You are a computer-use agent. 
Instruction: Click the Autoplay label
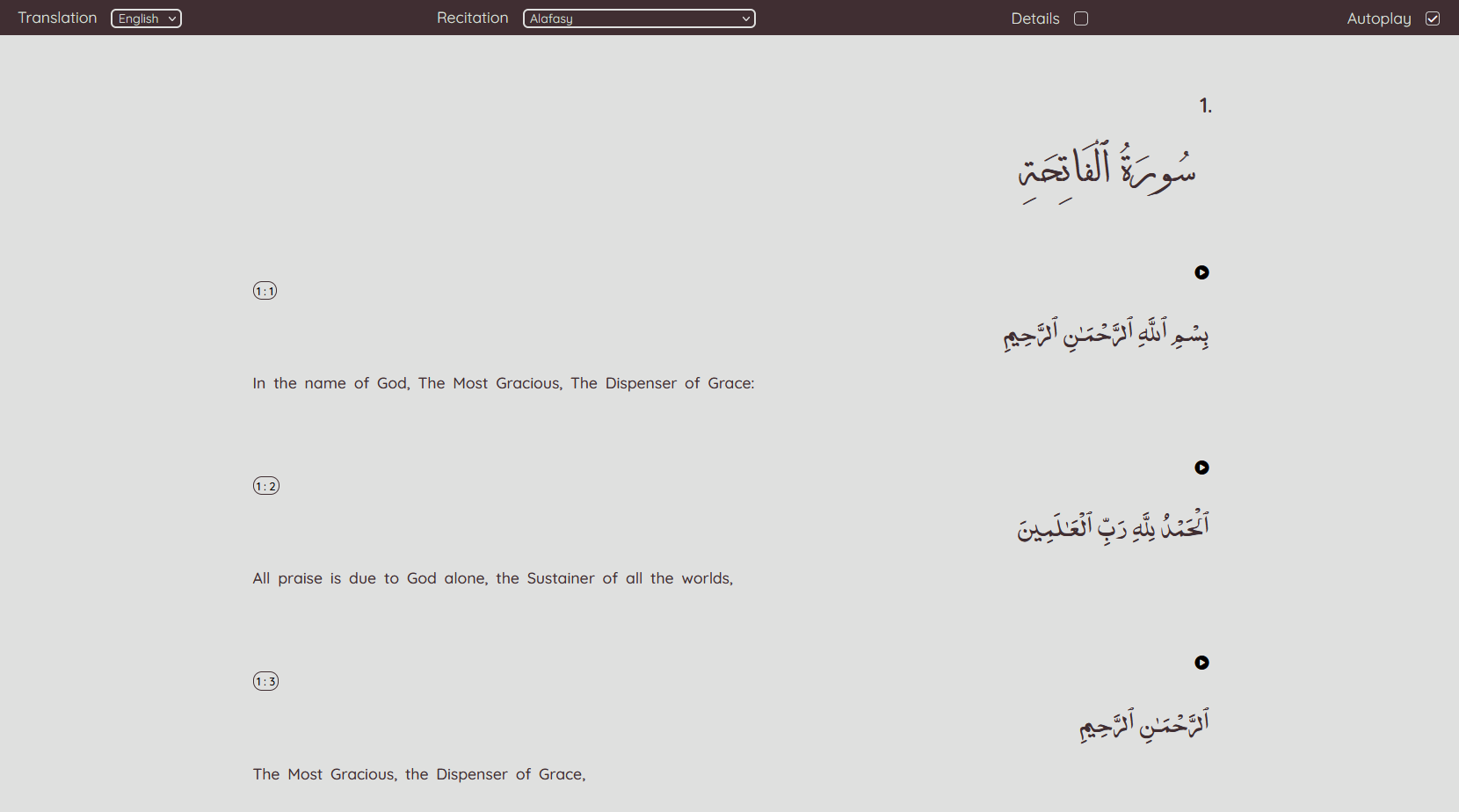click(x=1379, y=18)
